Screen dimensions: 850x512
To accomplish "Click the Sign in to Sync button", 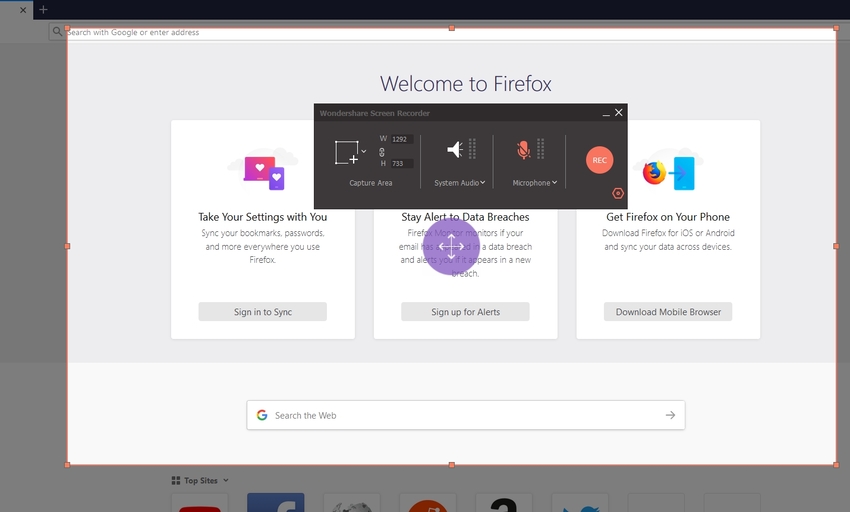I will 262,312.
